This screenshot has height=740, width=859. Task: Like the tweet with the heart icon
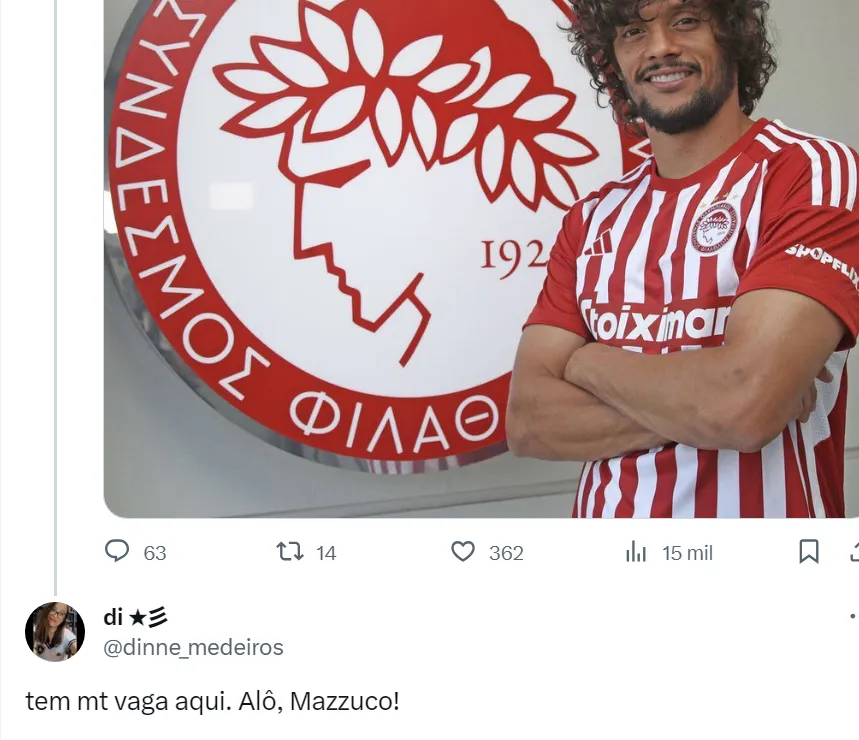coord(463,552)
